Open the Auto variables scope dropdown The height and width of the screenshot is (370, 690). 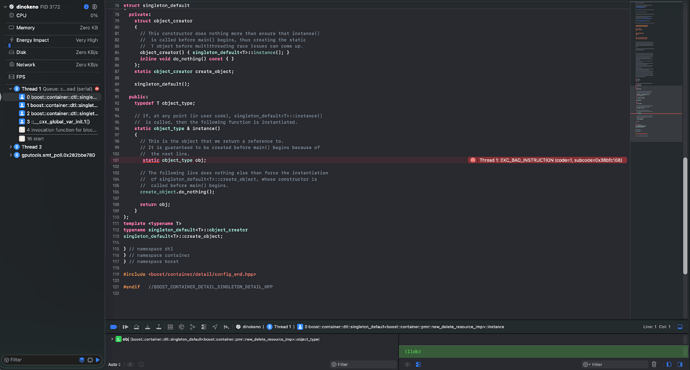point(114,364)
